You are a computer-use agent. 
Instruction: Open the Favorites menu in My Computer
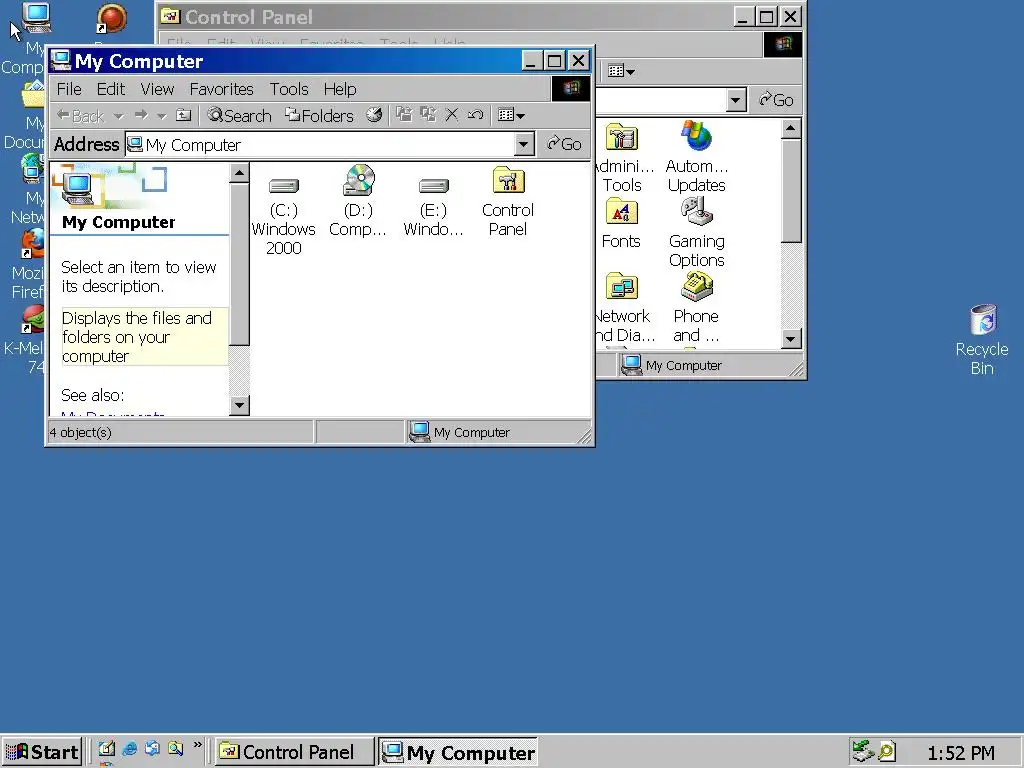[x=221, y=89]
